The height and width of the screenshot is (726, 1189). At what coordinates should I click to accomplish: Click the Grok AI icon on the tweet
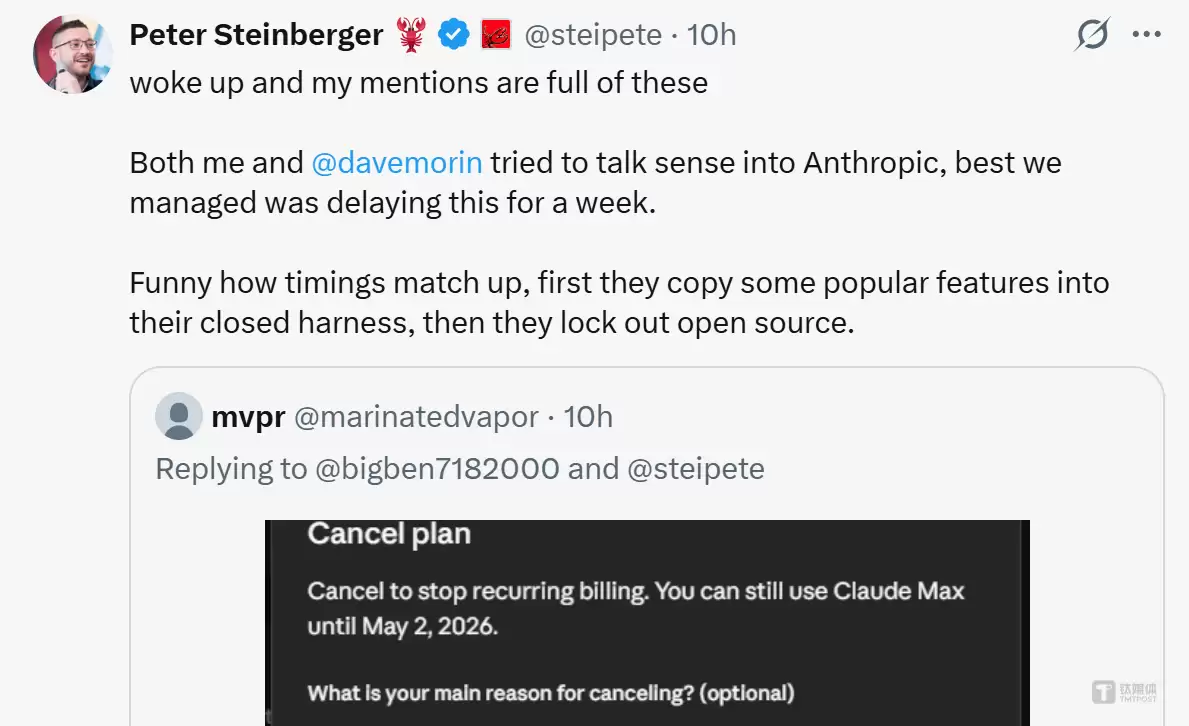[x=1091, y=34]
